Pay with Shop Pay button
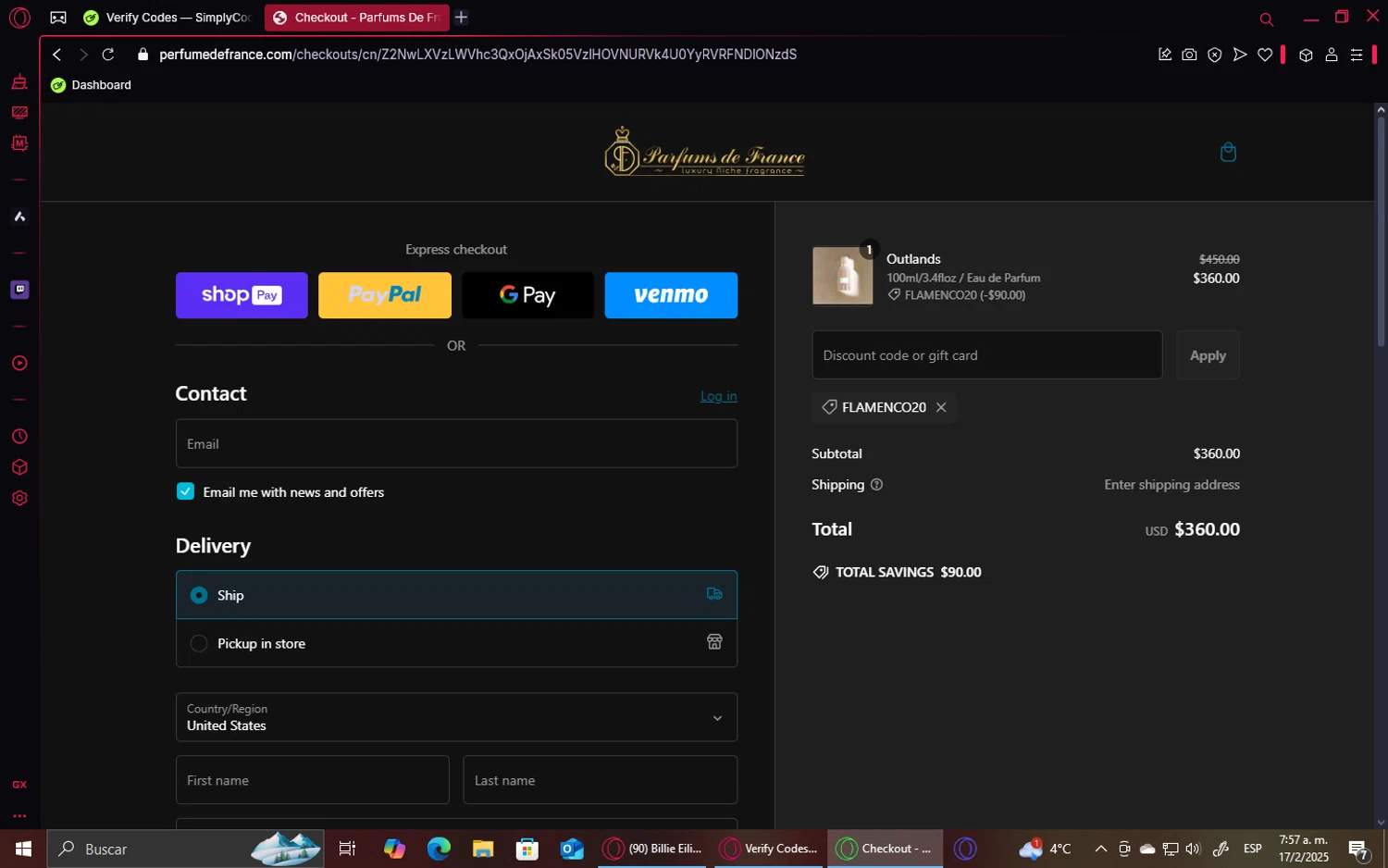The image size is (1388, 868). pyautogui.click(x=242, y=295)
